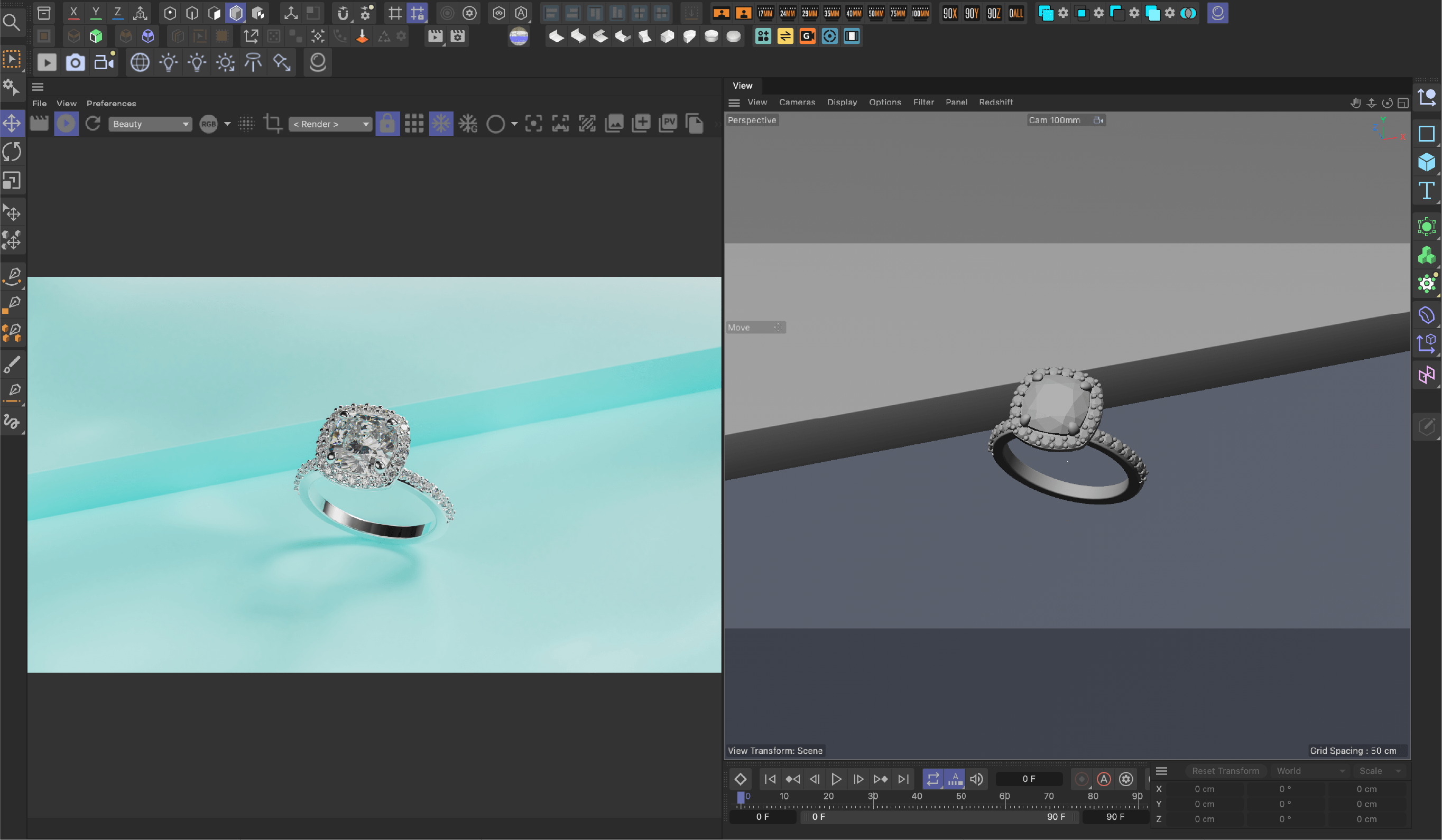This screenshot has height=840, width=1442.
Task: Click the refresh render icon
Action: pyautogui.click(x=93, y=124)
